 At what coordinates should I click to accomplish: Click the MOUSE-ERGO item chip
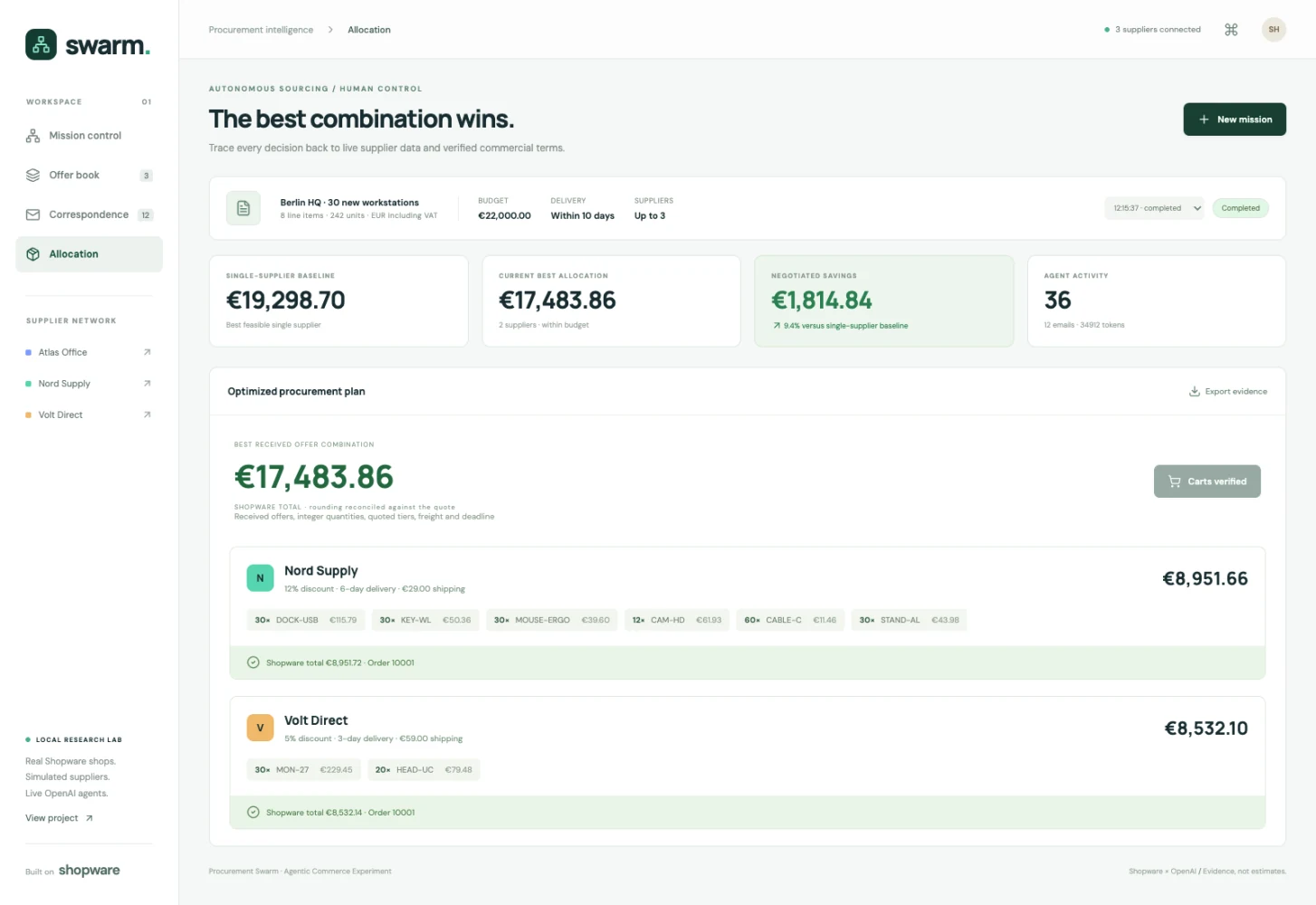[x=551, y=620]
